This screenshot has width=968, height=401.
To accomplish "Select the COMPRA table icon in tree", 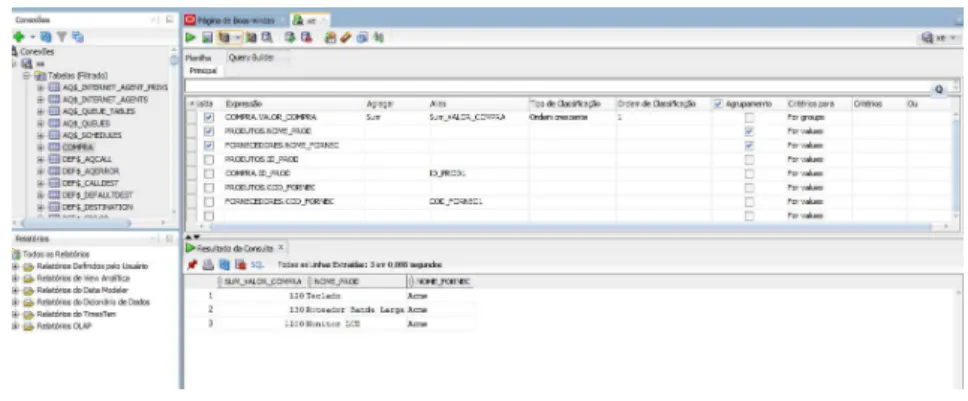I will coord(54,147).
